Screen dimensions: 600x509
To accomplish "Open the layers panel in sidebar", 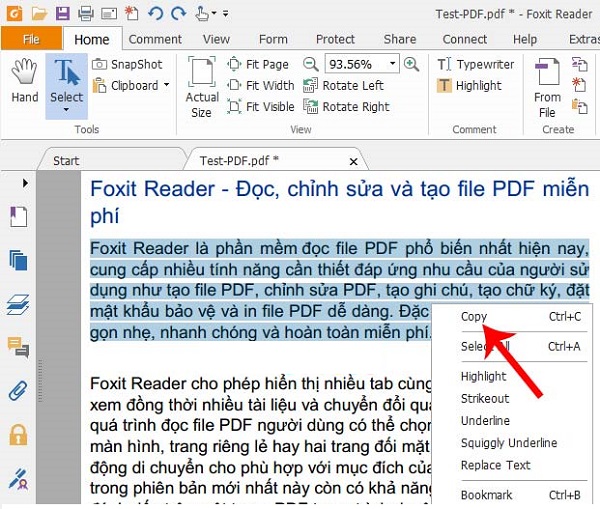I will click(18, 305).
